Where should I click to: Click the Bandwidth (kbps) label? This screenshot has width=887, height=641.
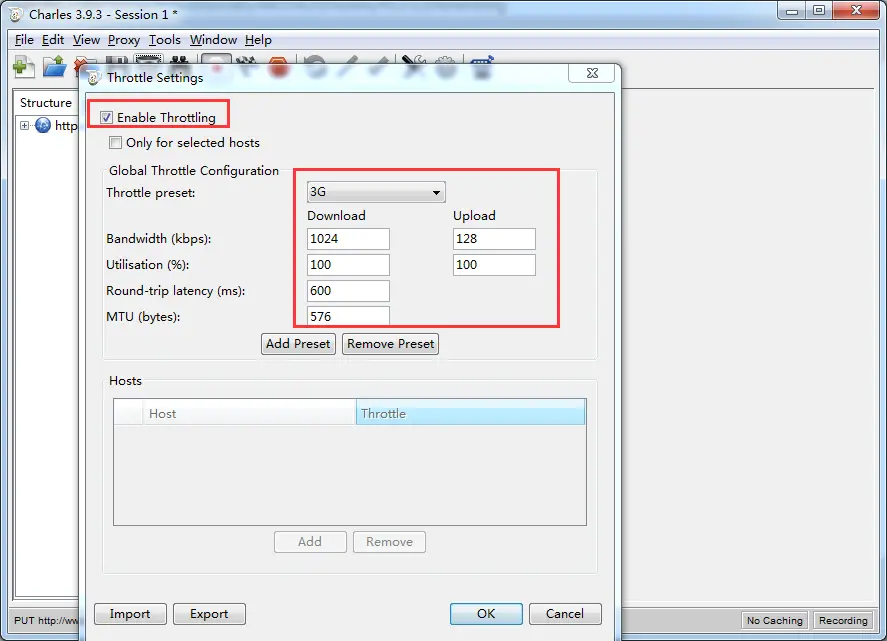point(159,239)
